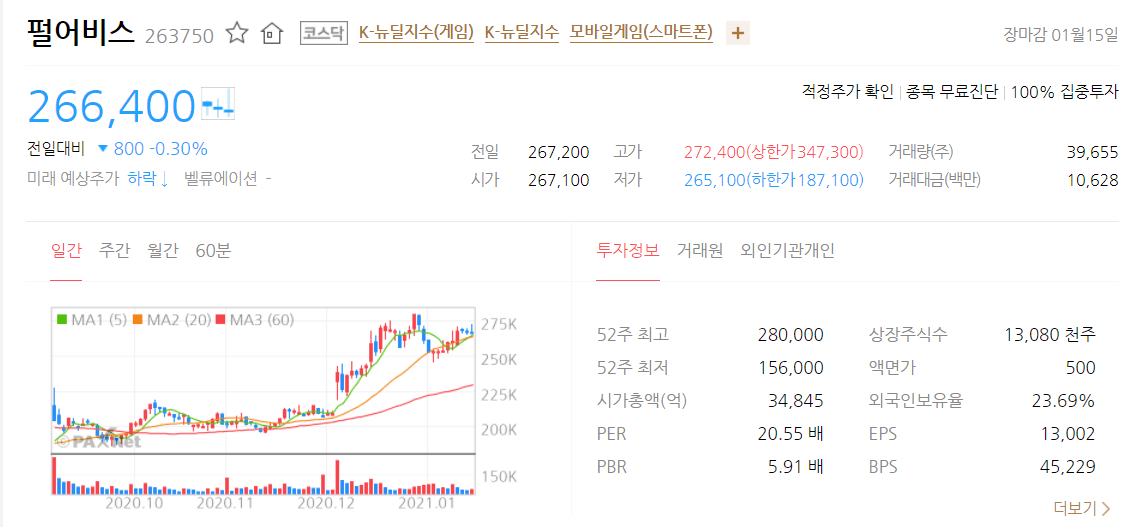Click the 2021.01 chart date label
This screenshot has width=1128, height=527.
(428, 503)
